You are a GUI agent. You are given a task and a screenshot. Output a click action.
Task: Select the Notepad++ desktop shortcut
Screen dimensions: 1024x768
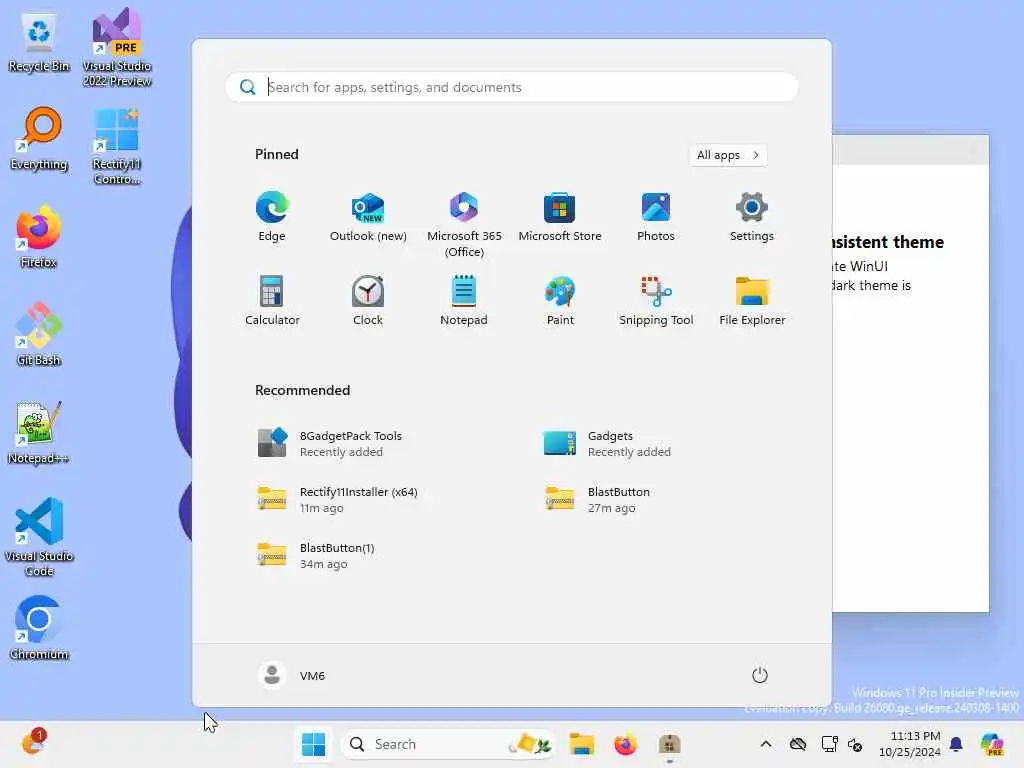(x=39, y=432)
